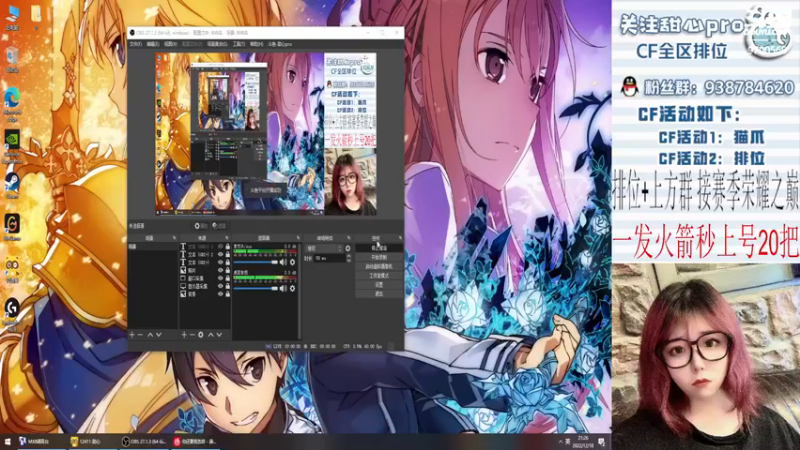Click the Studio Mode button

pos(379,276)
